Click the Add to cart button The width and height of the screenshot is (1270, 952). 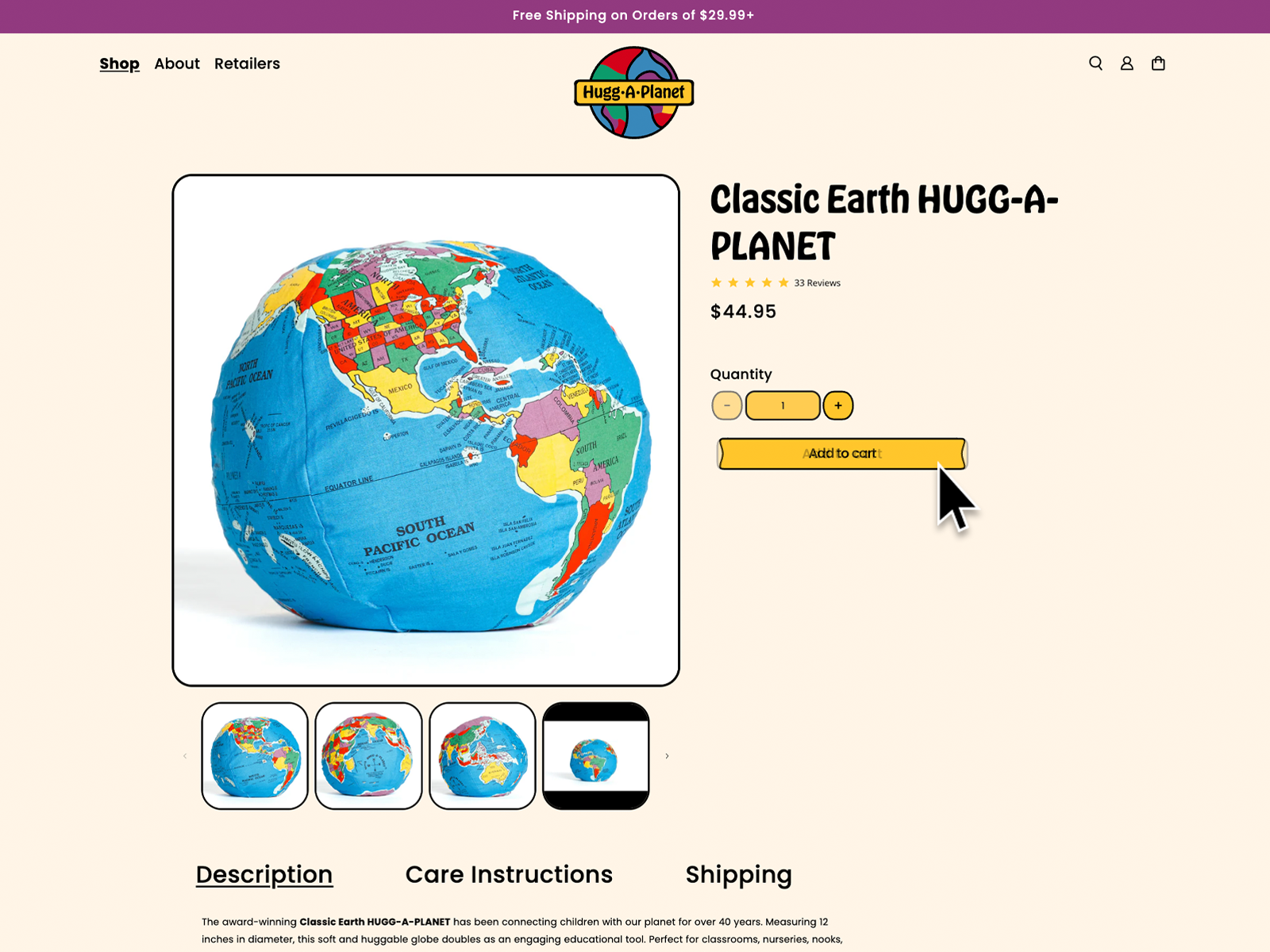click(842, 454)
